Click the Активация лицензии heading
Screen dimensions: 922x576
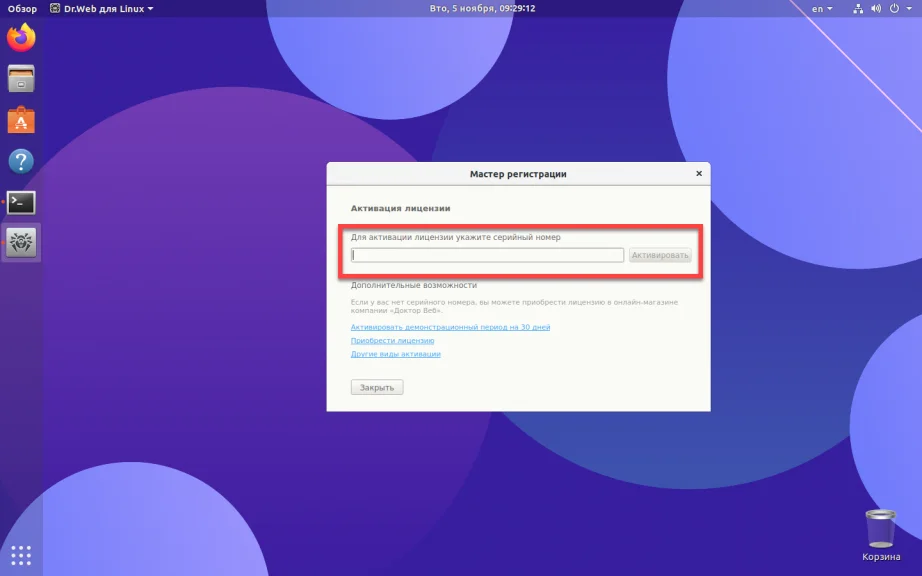coord(400,208)
